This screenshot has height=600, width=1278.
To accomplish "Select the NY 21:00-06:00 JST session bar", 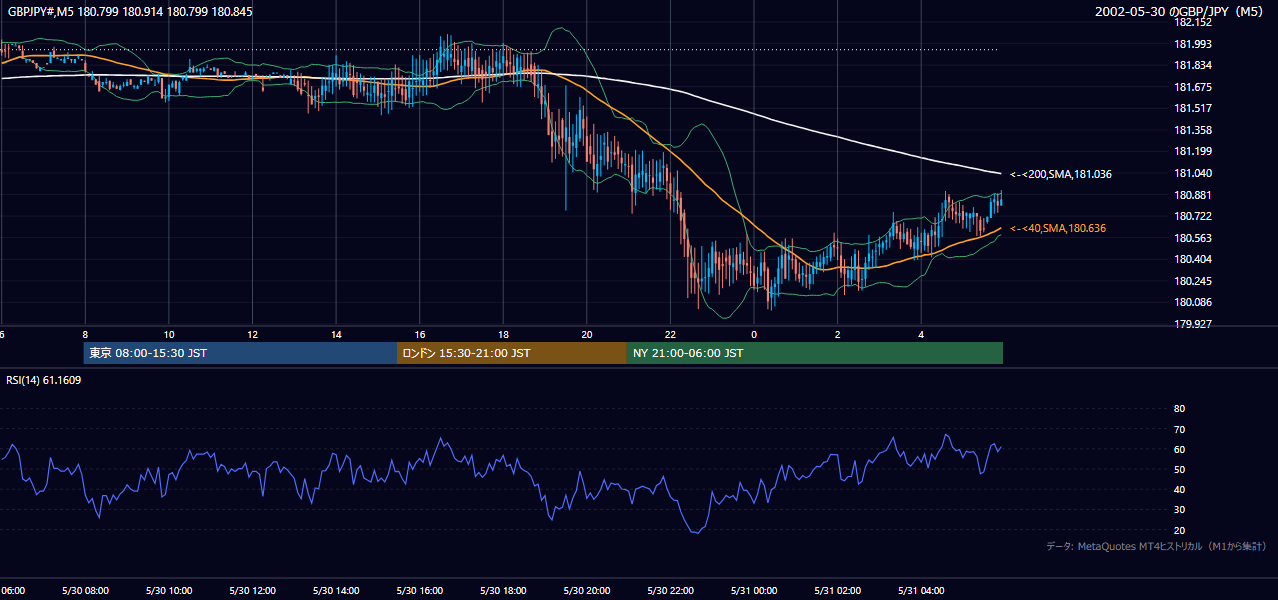I will (x=815, y=353).
